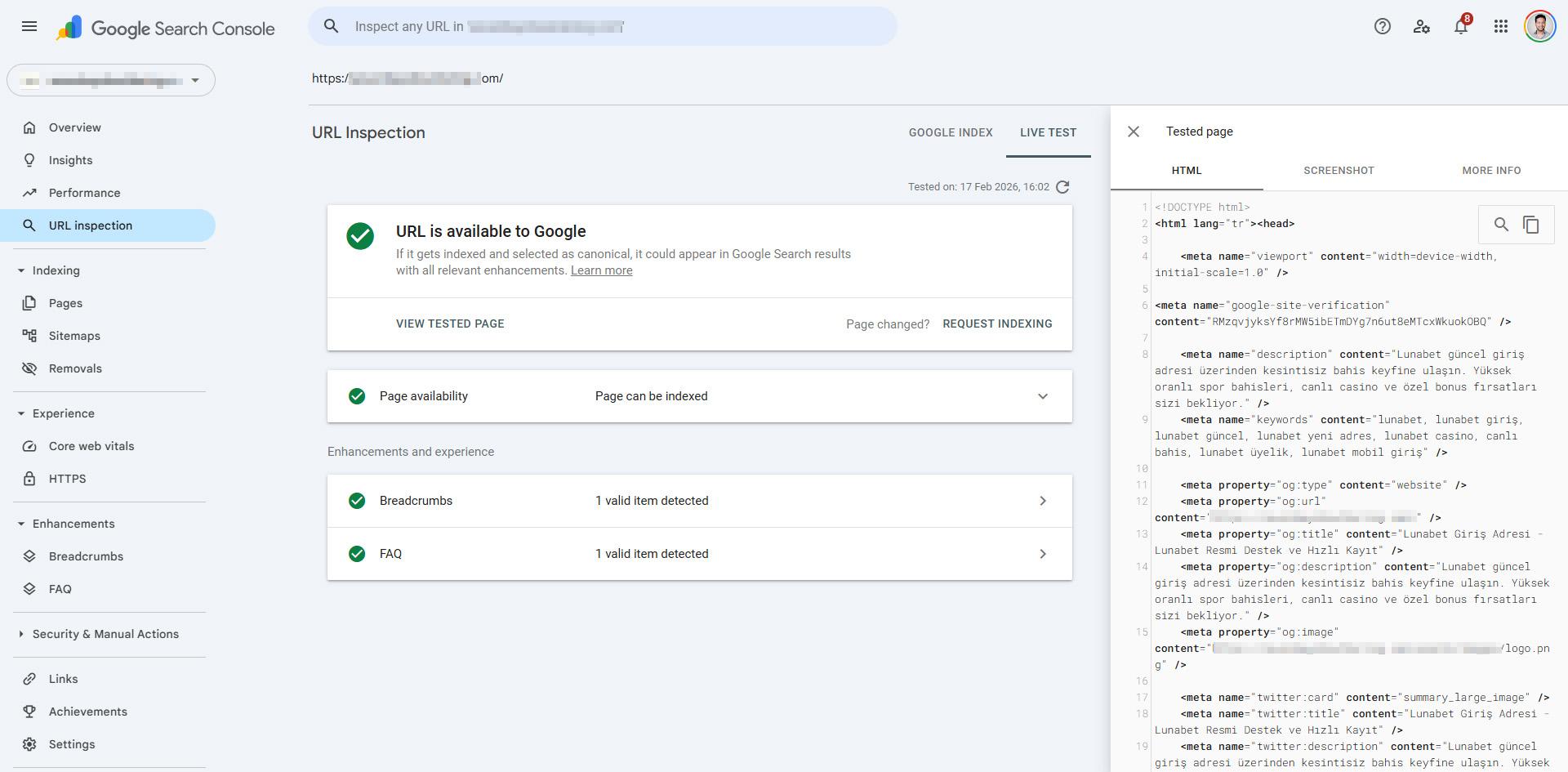
Task: Copy the tested page HTML code
Action: (x=1531, y=225)
